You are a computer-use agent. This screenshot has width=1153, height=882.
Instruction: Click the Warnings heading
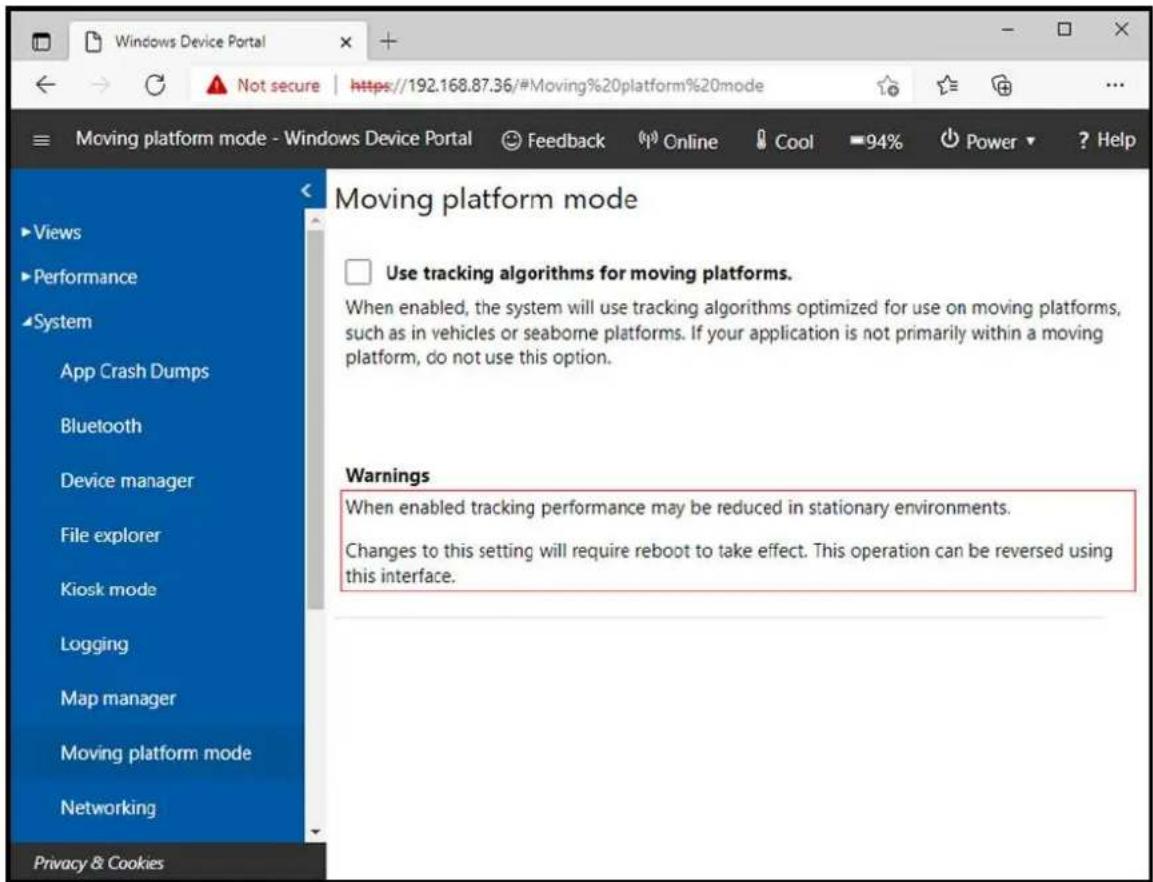pos(388,475)
